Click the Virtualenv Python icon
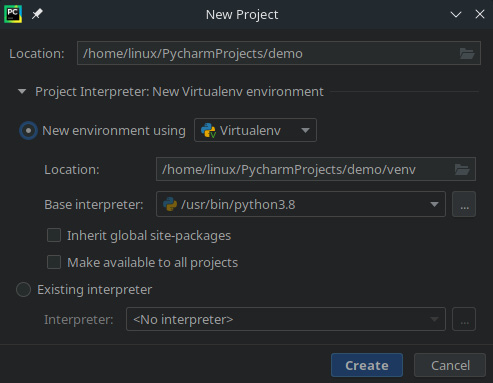The width and height of the screenshot is (493, 383). [x=208, y=130]
